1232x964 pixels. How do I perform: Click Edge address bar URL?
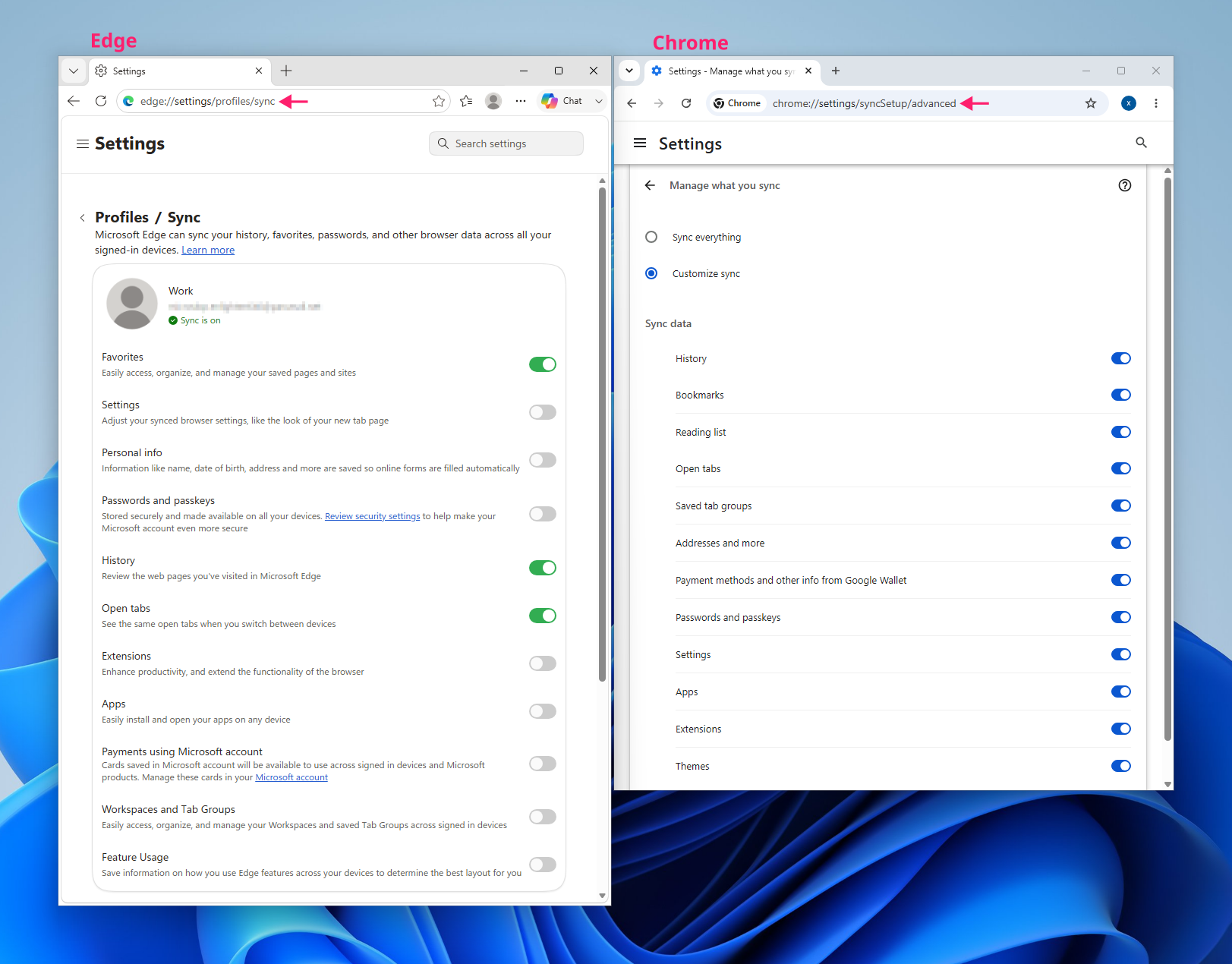coord(207,101)
